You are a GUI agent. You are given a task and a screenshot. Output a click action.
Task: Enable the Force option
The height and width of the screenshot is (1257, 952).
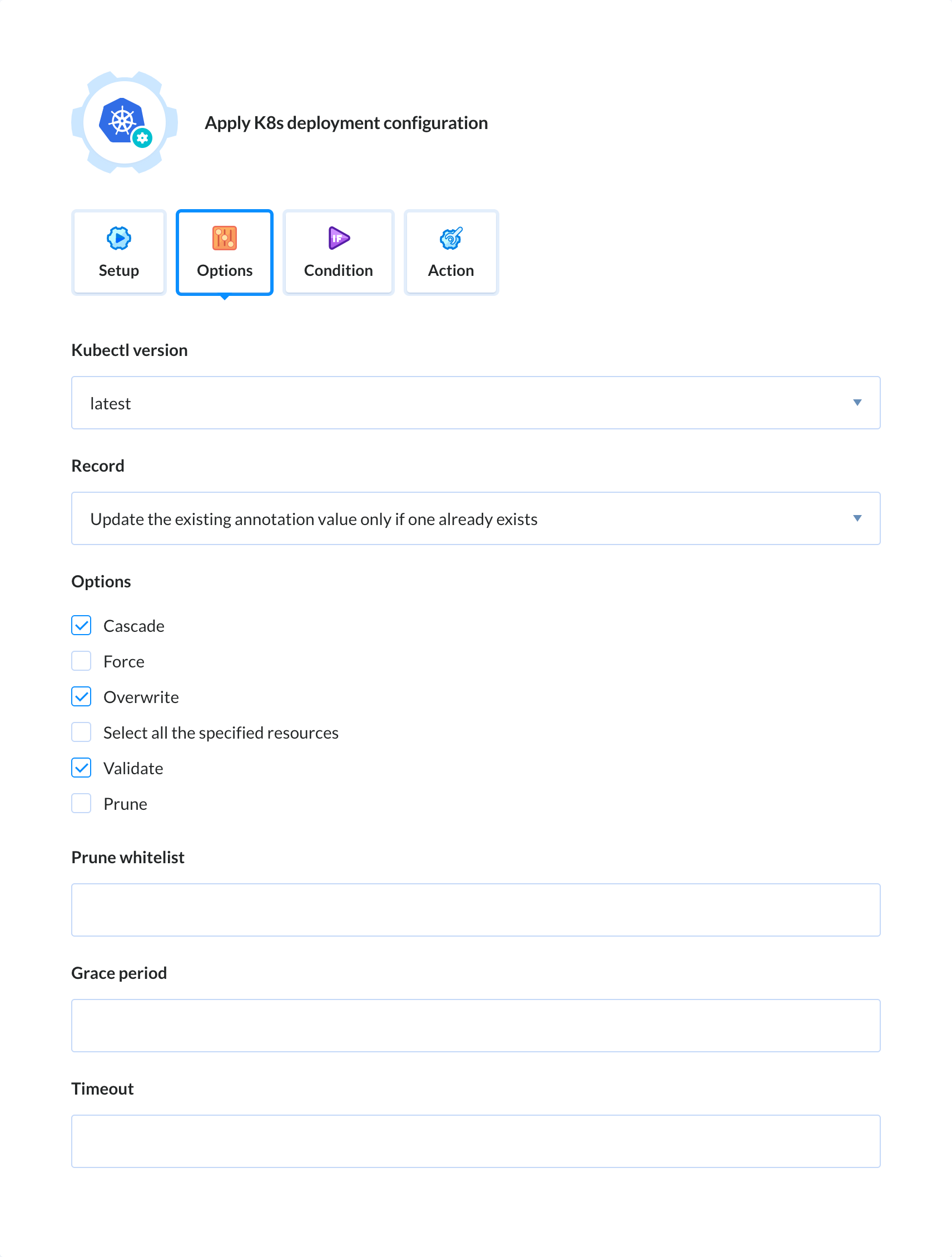click(81, 661)
